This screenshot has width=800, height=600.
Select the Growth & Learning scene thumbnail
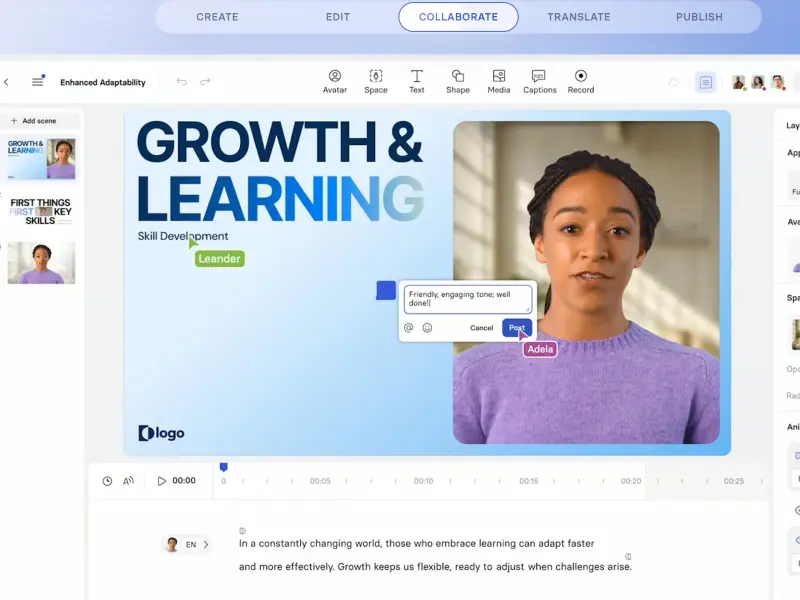click(x=41, y=159)
